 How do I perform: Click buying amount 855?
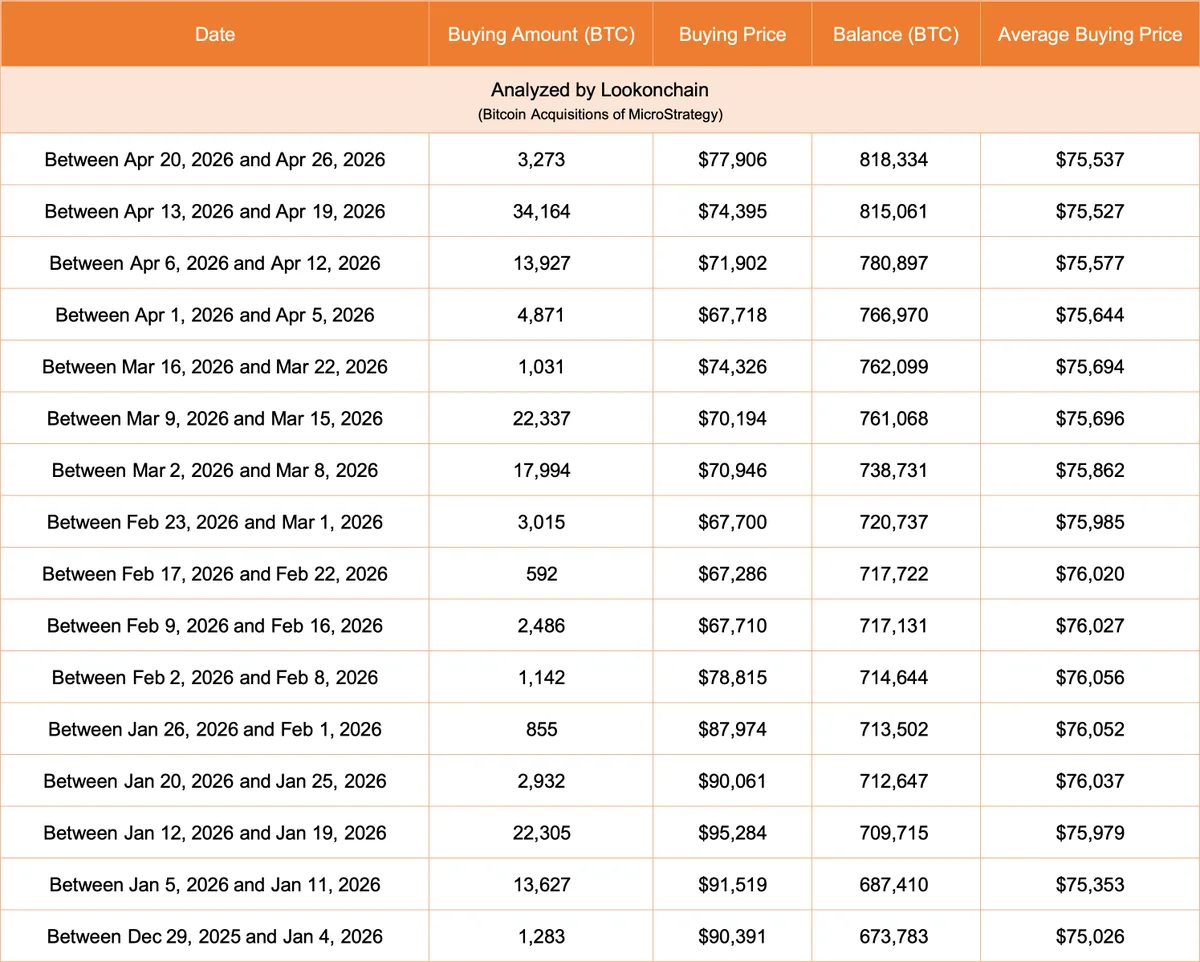pos(541,730)
